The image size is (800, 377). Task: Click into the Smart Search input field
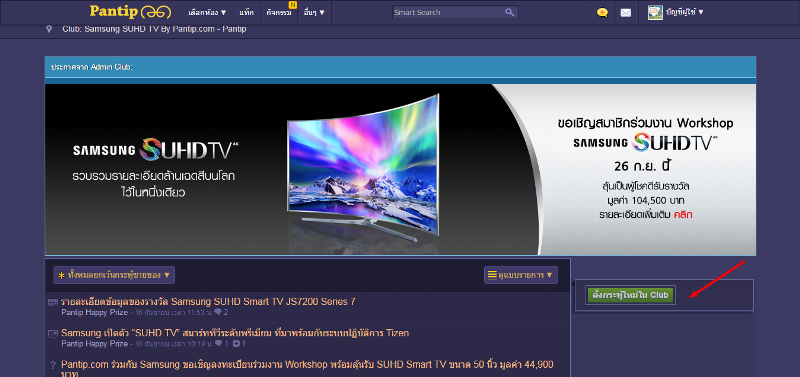(x=448, y=12)
